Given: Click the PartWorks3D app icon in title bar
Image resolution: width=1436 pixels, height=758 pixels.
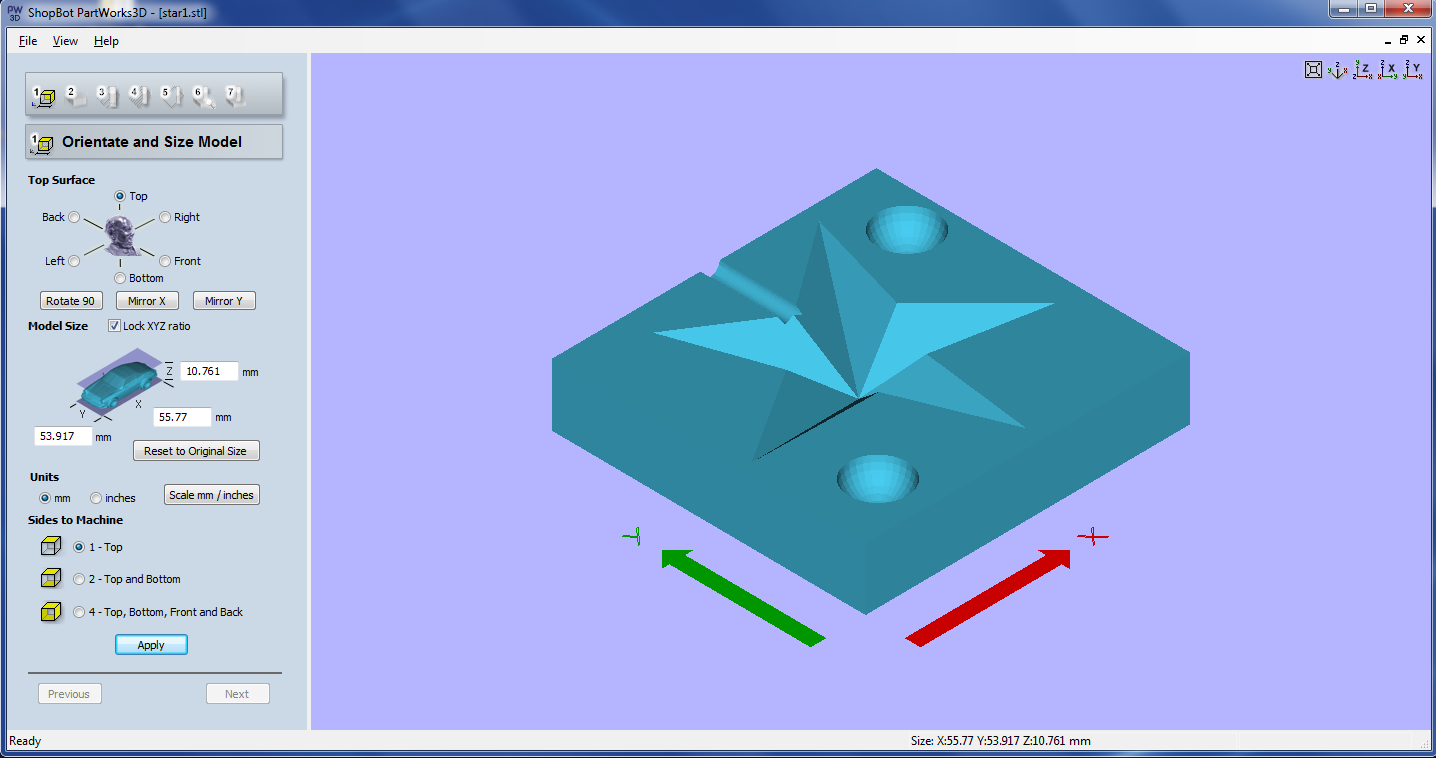Looking at the screenshot, I should 15,12.
